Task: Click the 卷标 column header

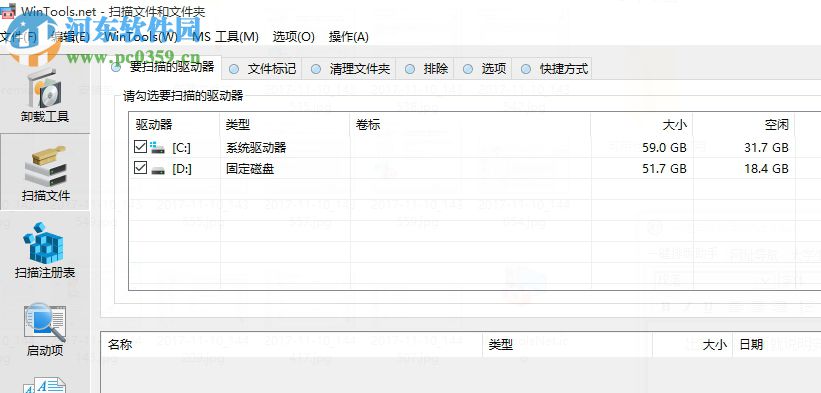Action: 470,125
